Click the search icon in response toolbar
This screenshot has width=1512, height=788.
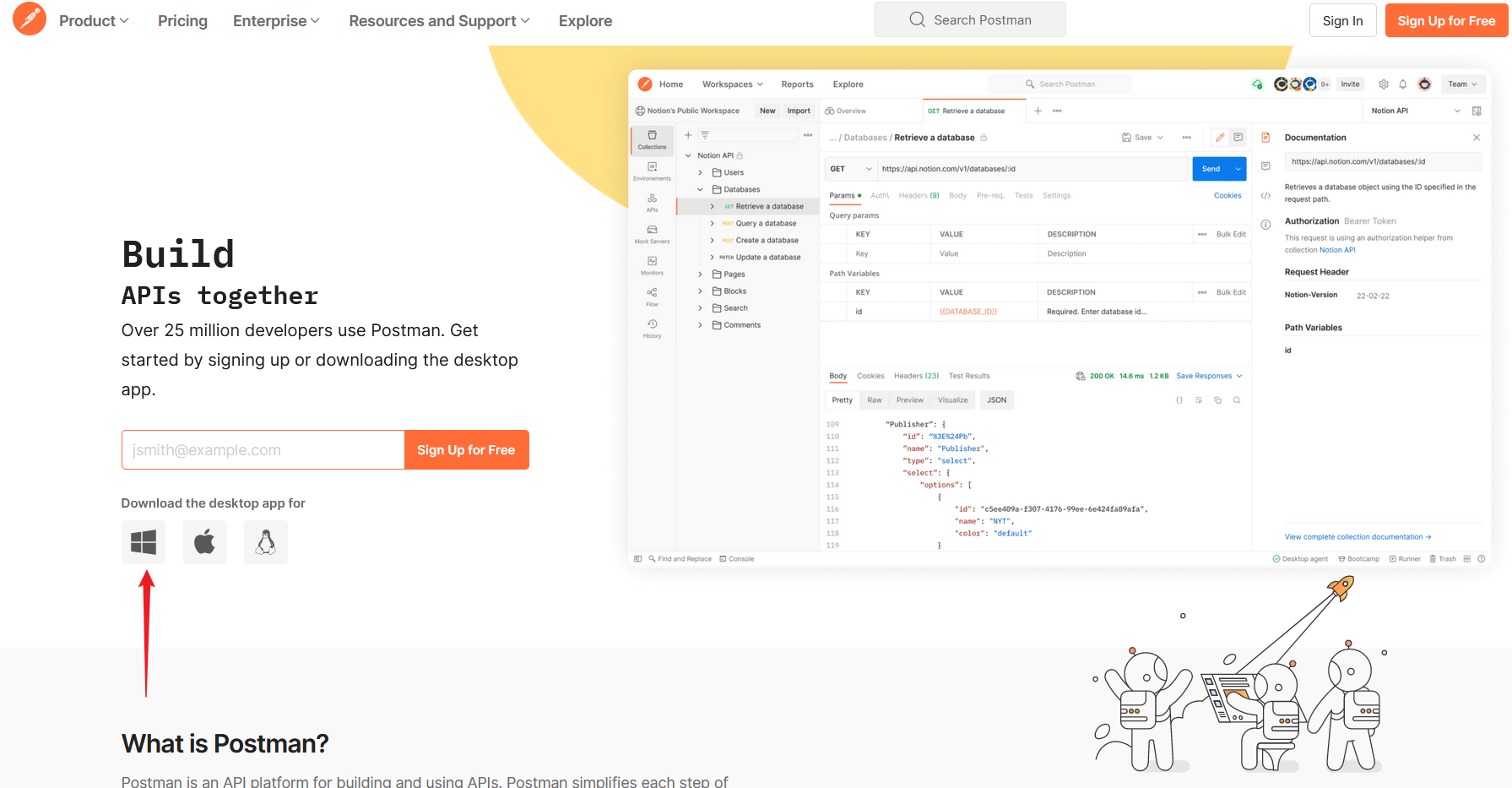[1237, 400]
